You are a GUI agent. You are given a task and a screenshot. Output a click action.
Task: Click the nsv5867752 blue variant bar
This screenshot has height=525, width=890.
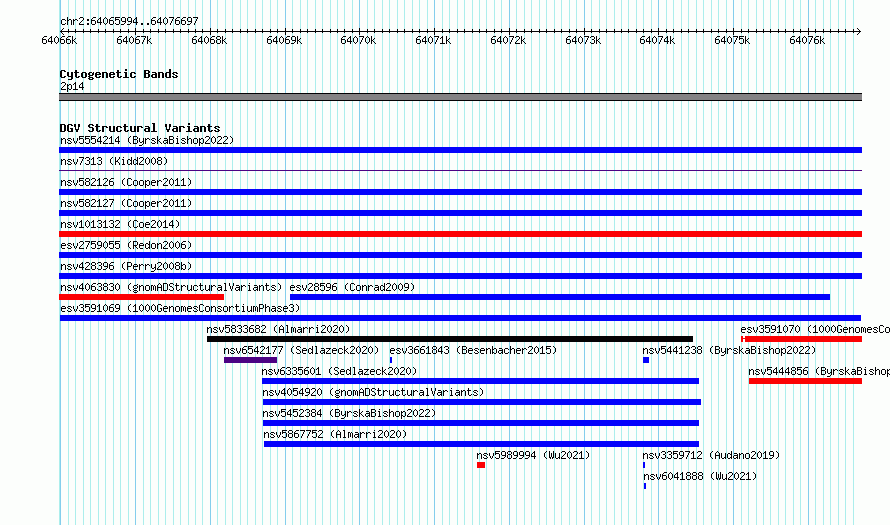click(x=481, y=444)
